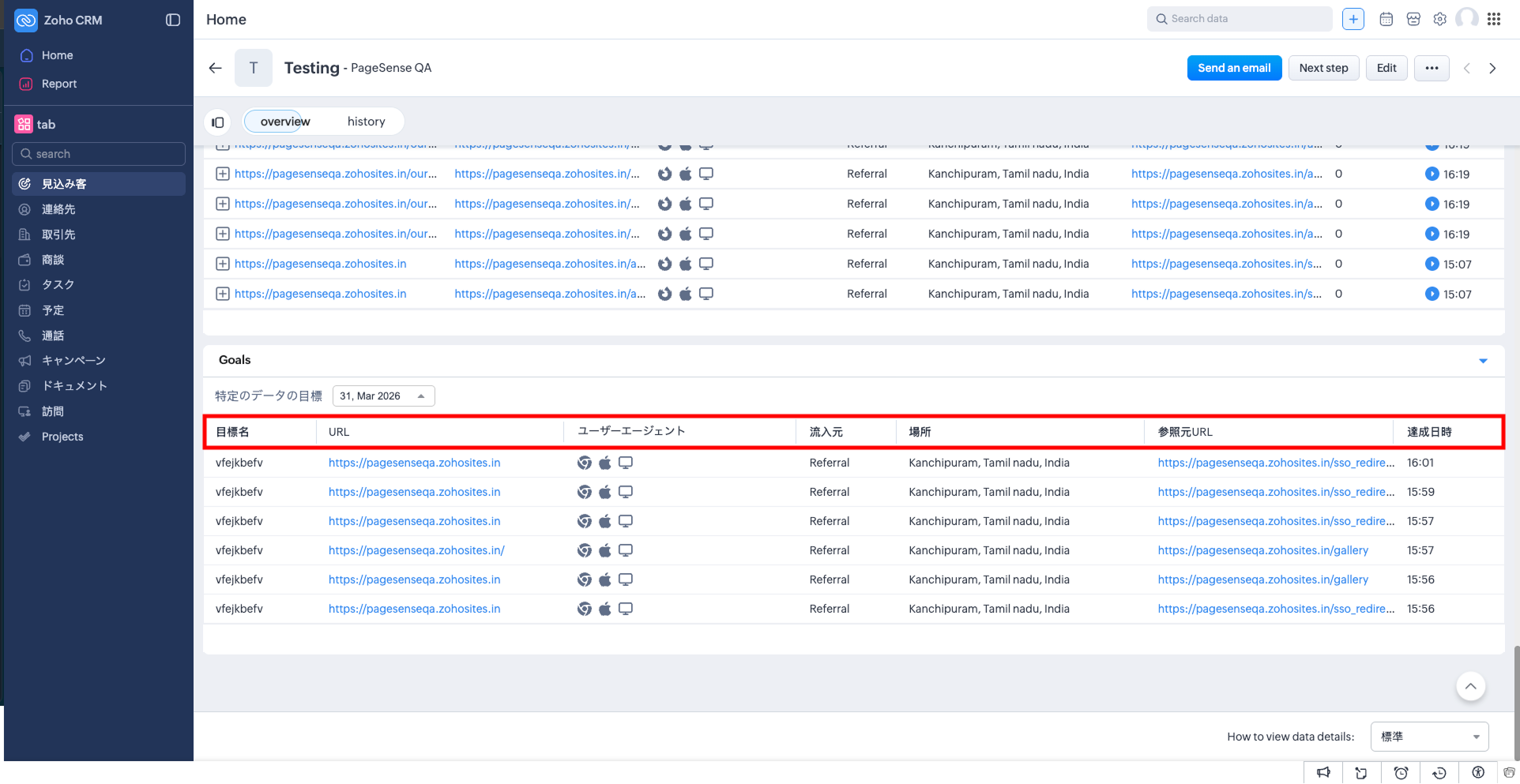Open the 標準 data view dropdown
The image size is (1520, 784).
[x=1429, y=737]
